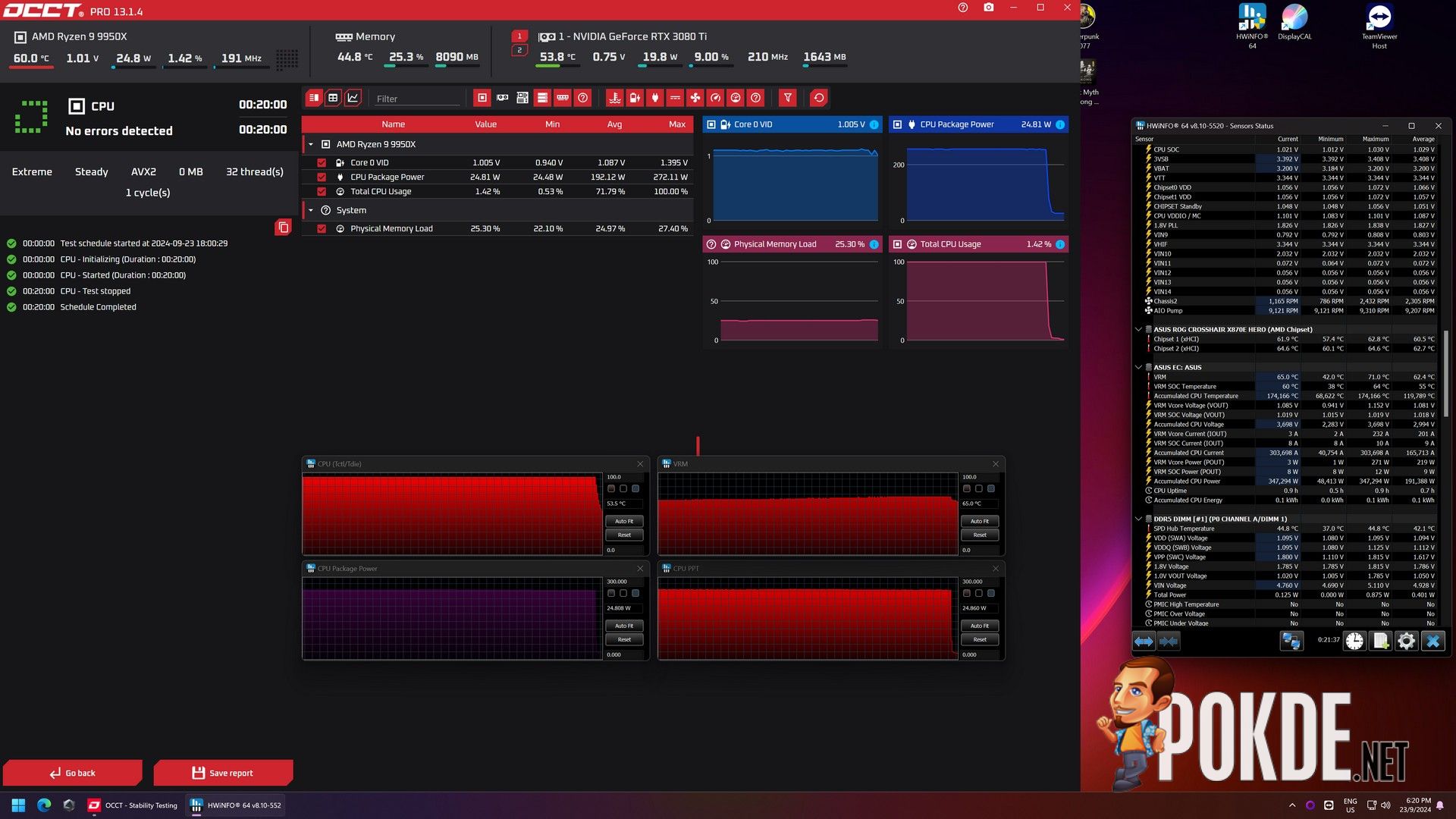This screenshot has width=1456, height=819.
Task: Collapse the ASUS EC: ASUS section in HWiNFO
Action: pyautogui.click(x=1138, y=367)
